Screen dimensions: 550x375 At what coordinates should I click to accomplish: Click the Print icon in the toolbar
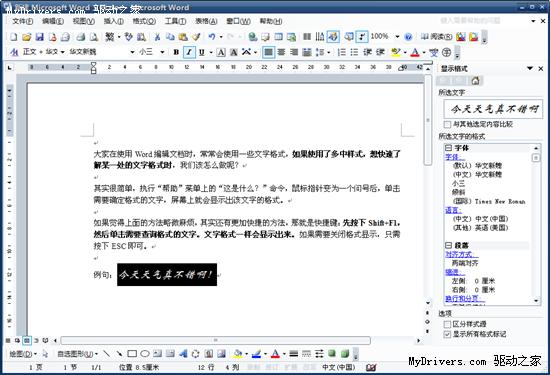81,36
